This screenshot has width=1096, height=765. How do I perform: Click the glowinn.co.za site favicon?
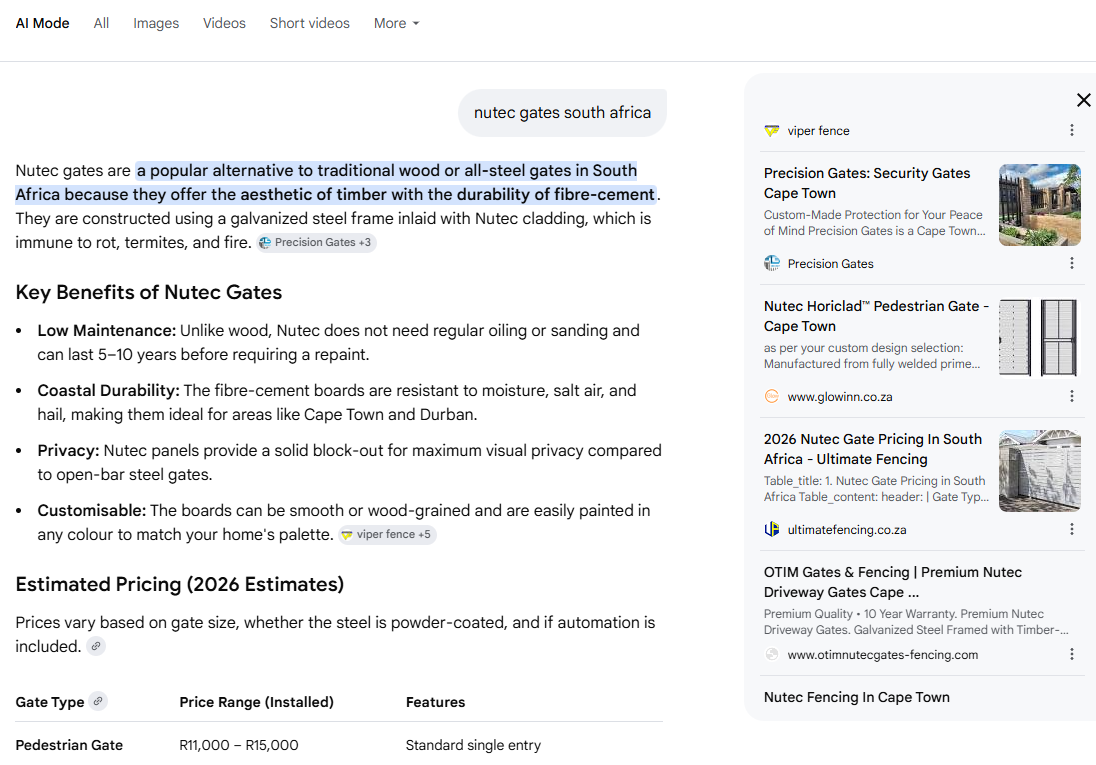tap(772, 396)
